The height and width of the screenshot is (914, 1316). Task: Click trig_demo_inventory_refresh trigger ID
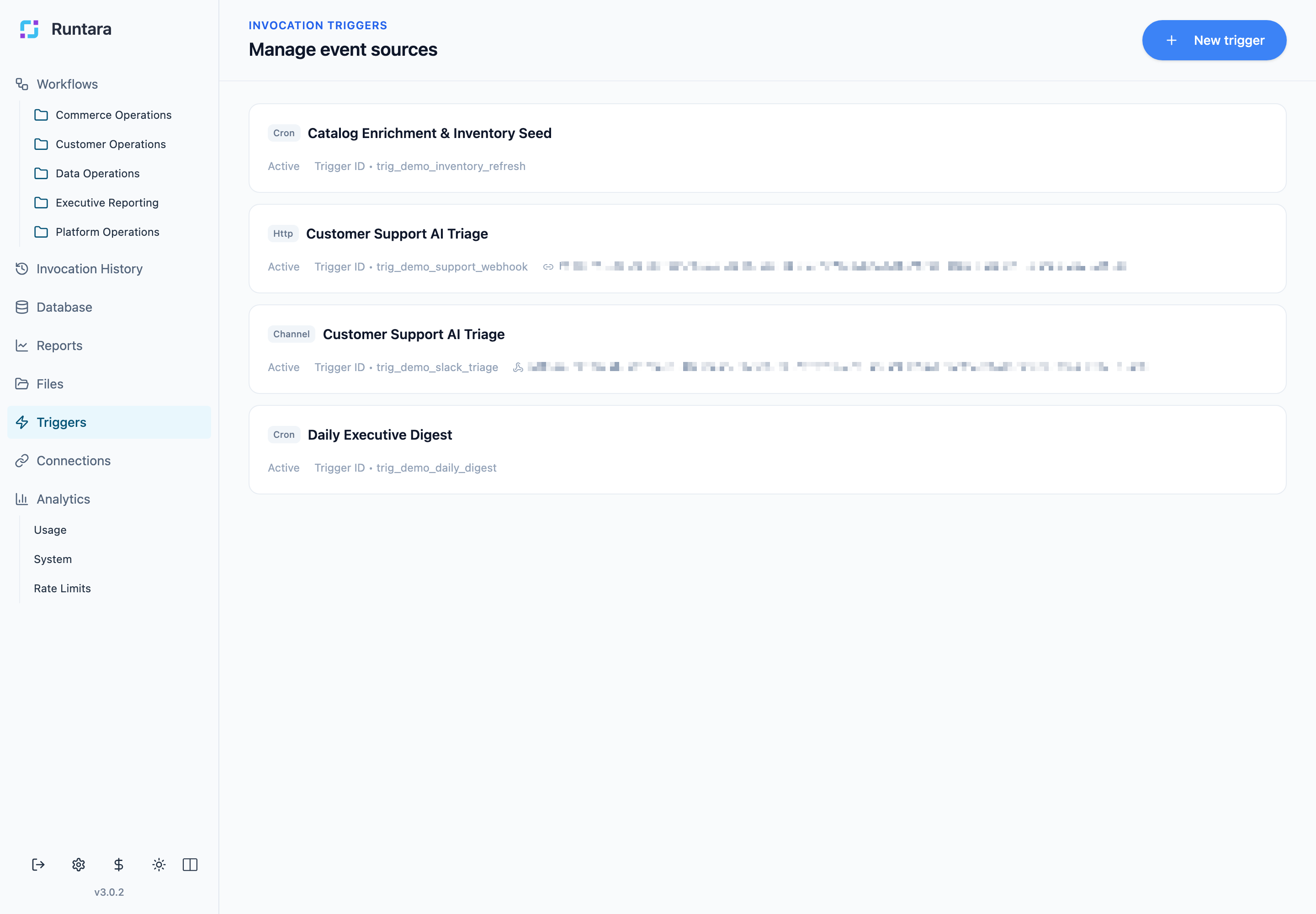pyautogui.click(x=451, y=166)
